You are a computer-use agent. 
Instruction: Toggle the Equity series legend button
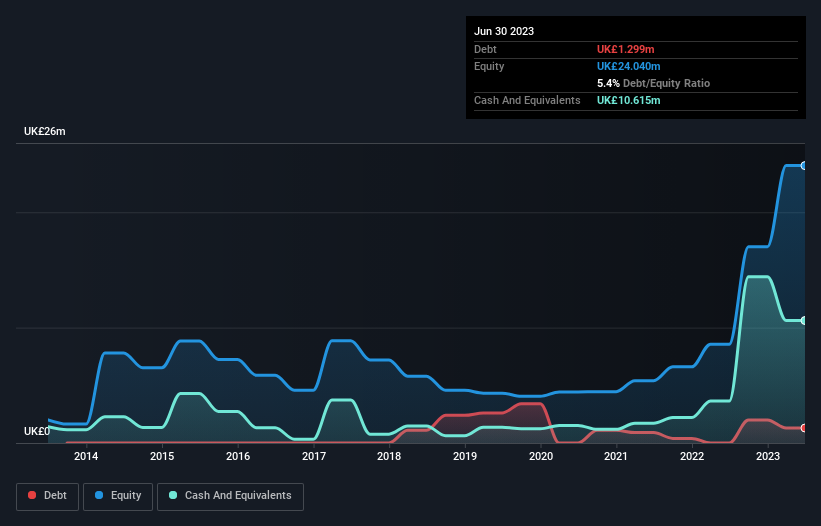(x=118, y=496)
